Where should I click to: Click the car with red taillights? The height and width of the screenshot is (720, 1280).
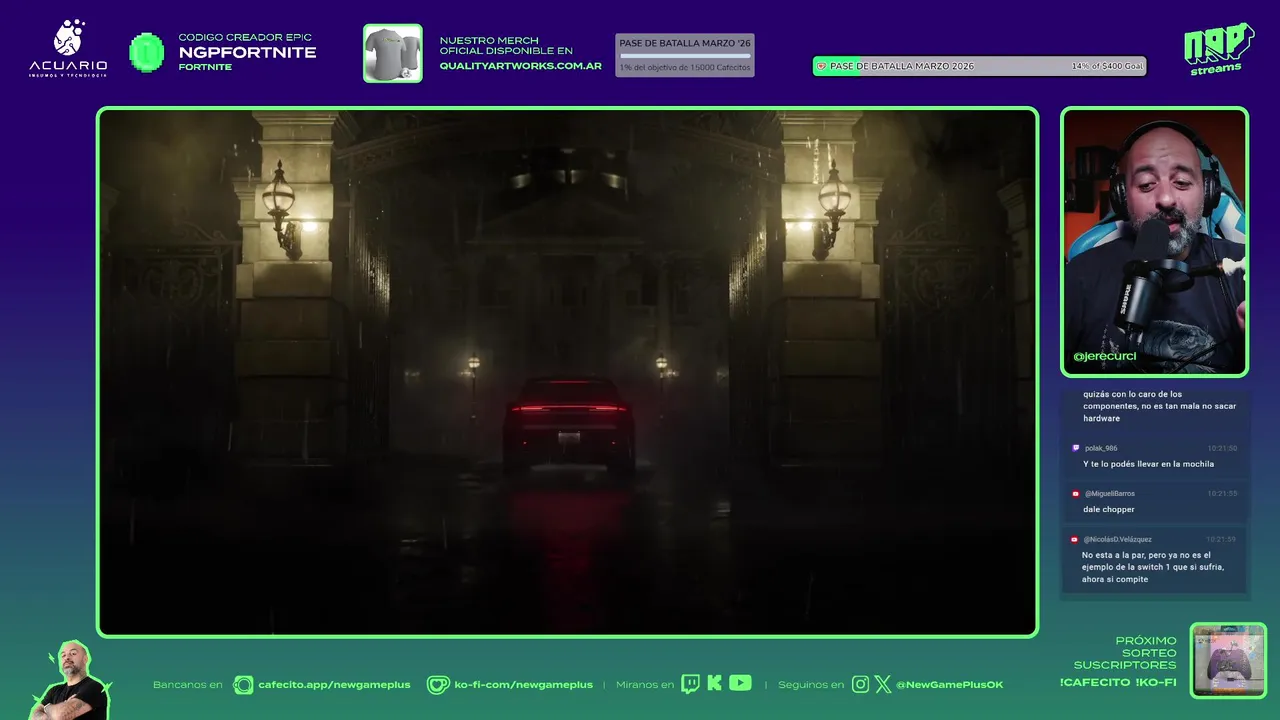coord(568,423)
